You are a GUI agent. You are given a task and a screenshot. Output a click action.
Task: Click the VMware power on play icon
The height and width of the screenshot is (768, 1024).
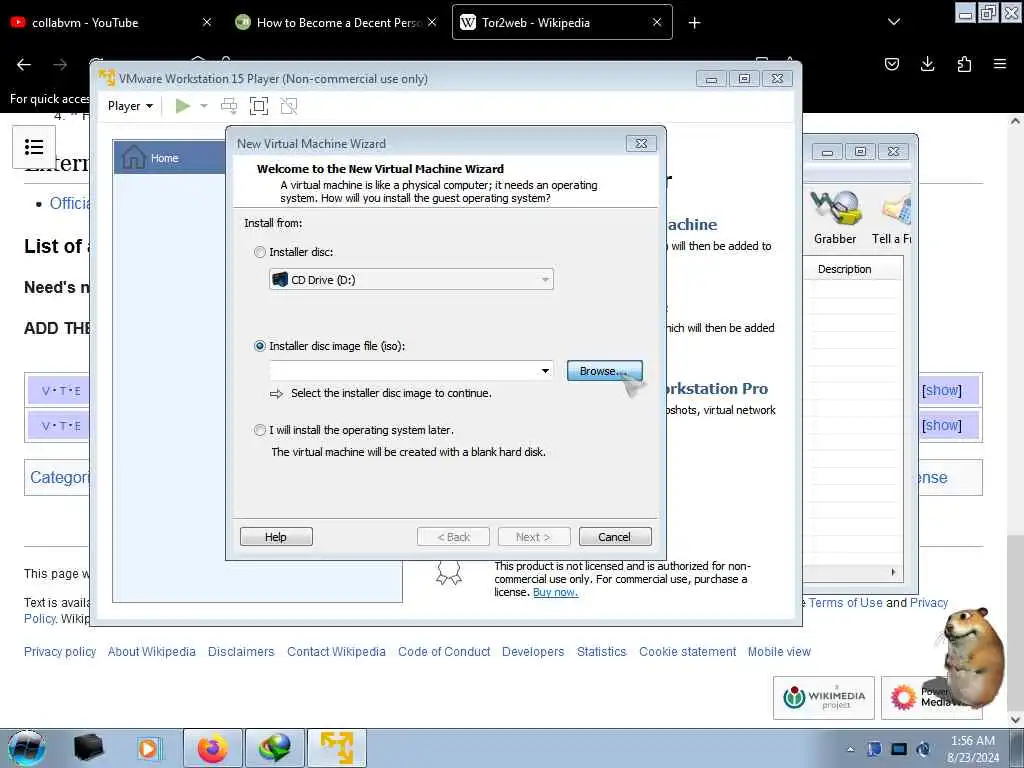tap(182, 106)
